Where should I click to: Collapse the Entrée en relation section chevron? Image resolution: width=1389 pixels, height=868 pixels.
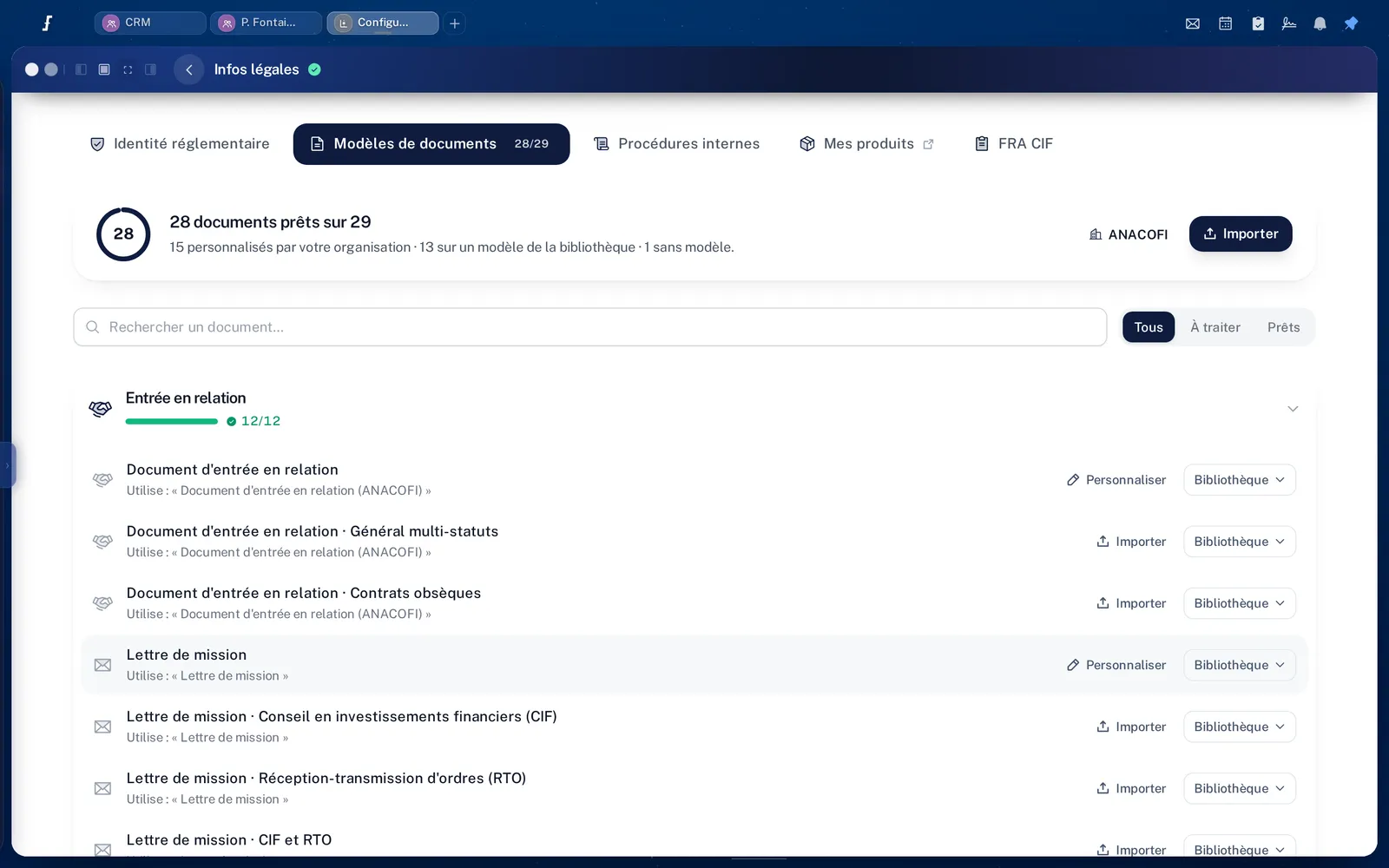click(x=1293, y=409)
